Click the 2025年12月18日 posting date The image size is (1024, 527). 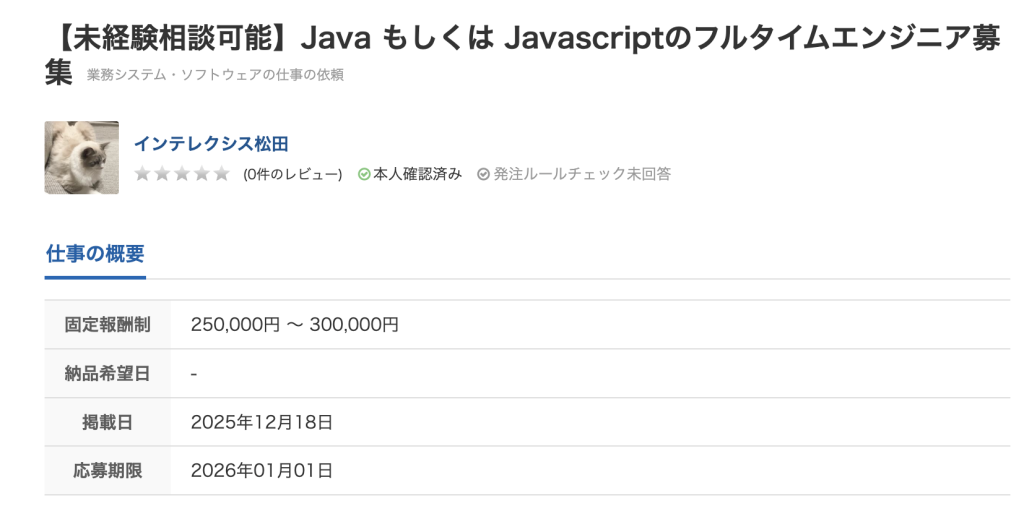click(262, 422)
